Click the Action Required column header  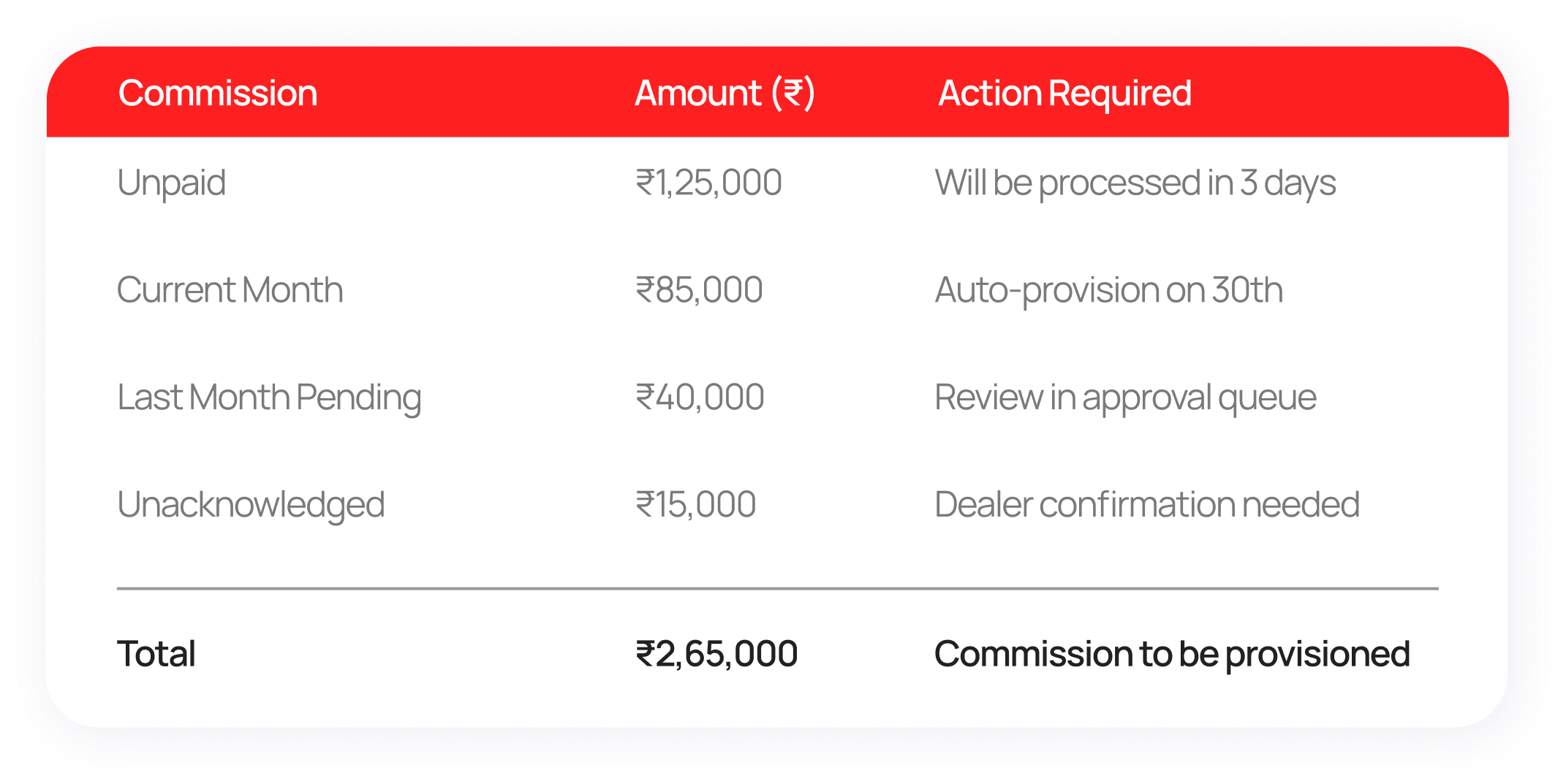[x=1064, y=94]
